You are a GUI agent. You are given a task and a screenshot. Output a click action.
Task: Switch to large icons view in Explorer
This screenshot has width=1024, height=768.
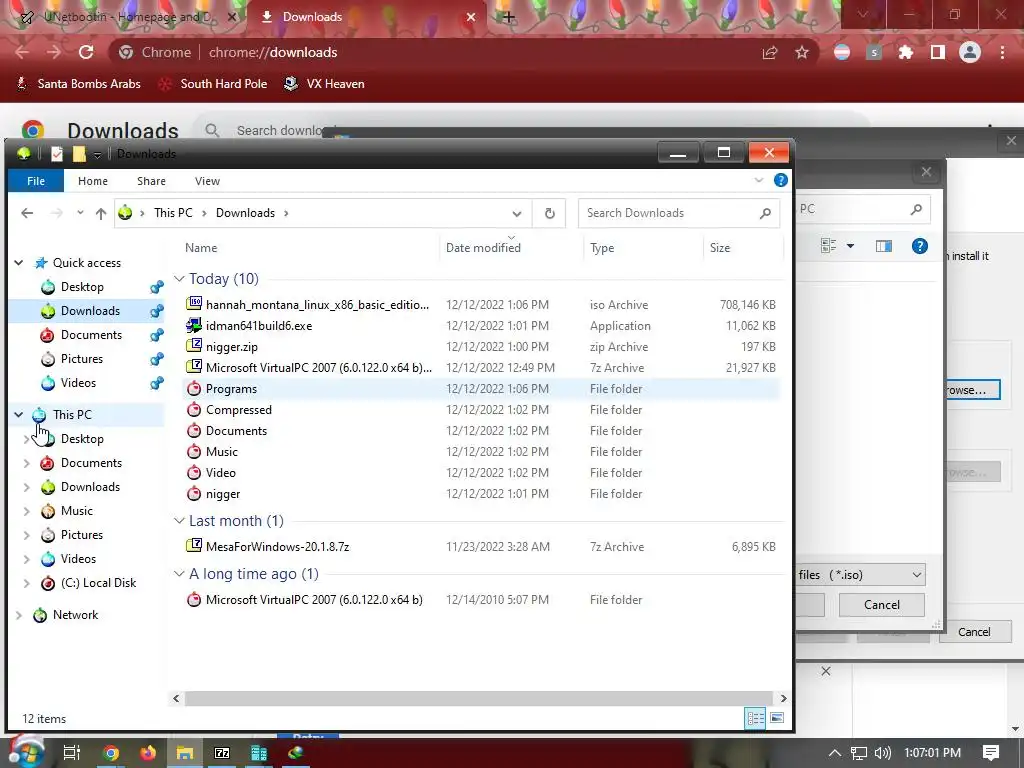pyautogui.click(x=776, y=718)
